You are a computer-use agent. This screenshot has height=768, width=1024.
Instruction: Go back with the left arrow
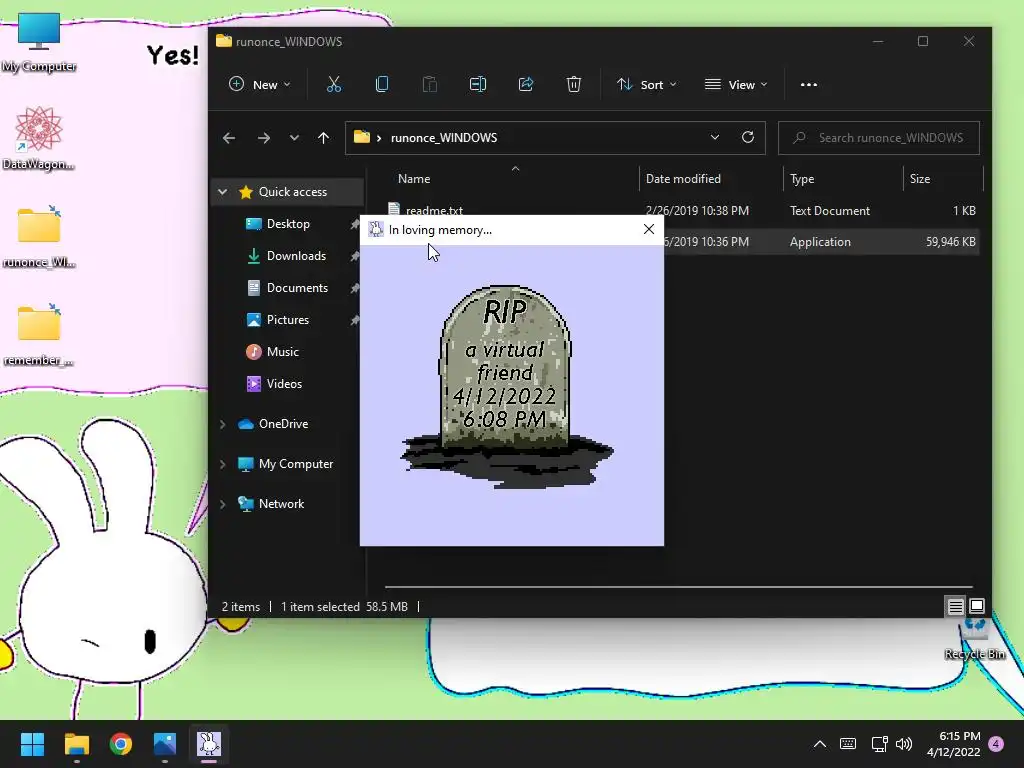point(229,138)
